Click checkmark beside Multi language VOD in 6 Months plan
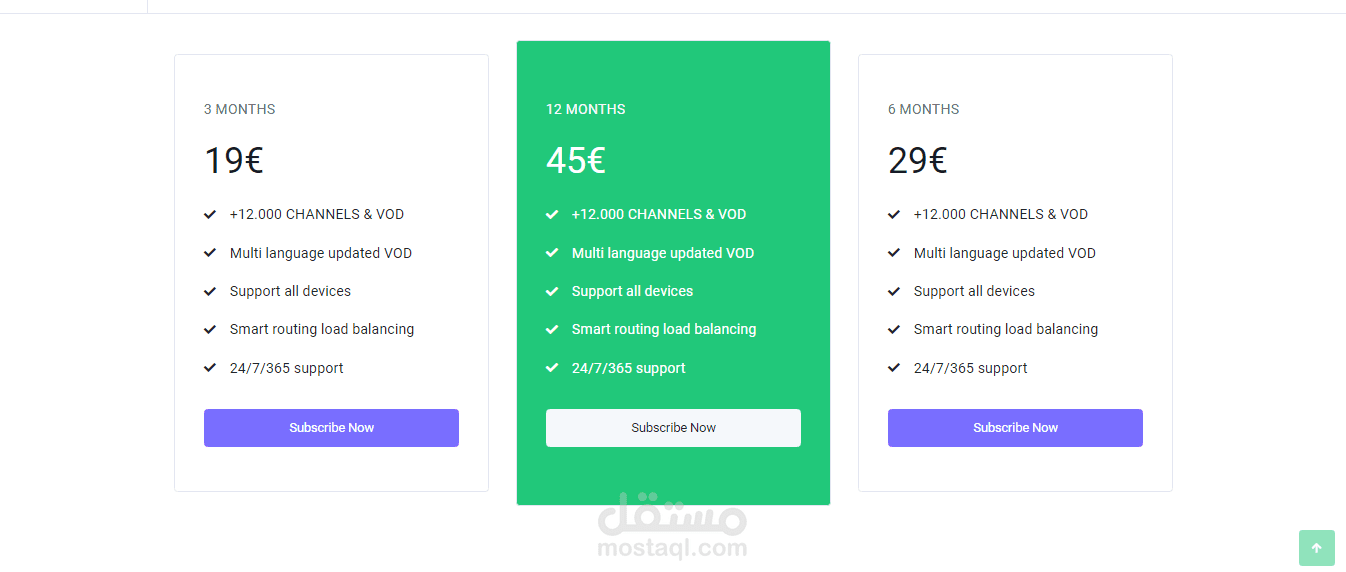Viewport: 1346px width, 572px height. point(894,253)
